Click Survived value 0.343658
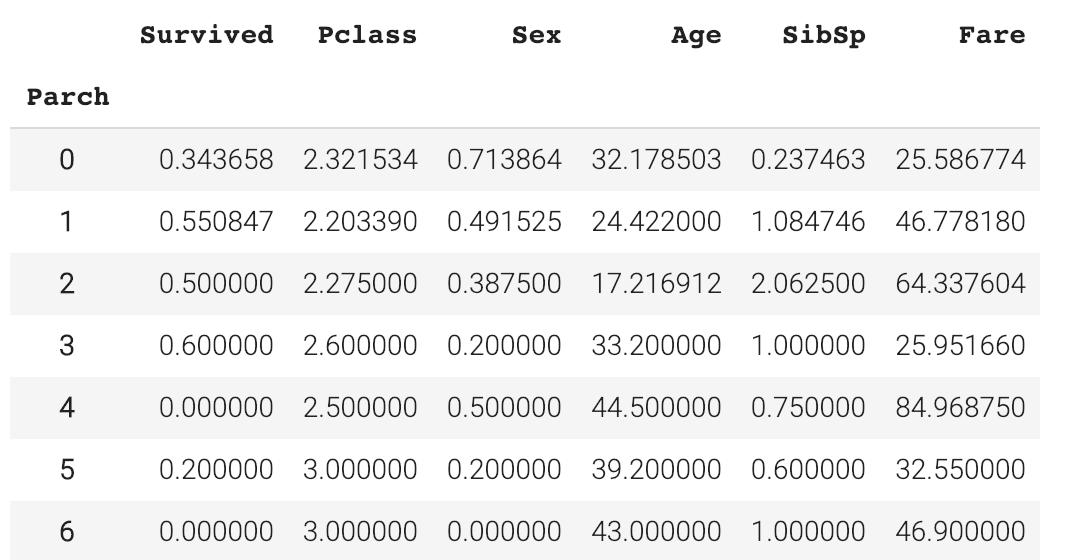1072x560 pixels. coord(216,160)
